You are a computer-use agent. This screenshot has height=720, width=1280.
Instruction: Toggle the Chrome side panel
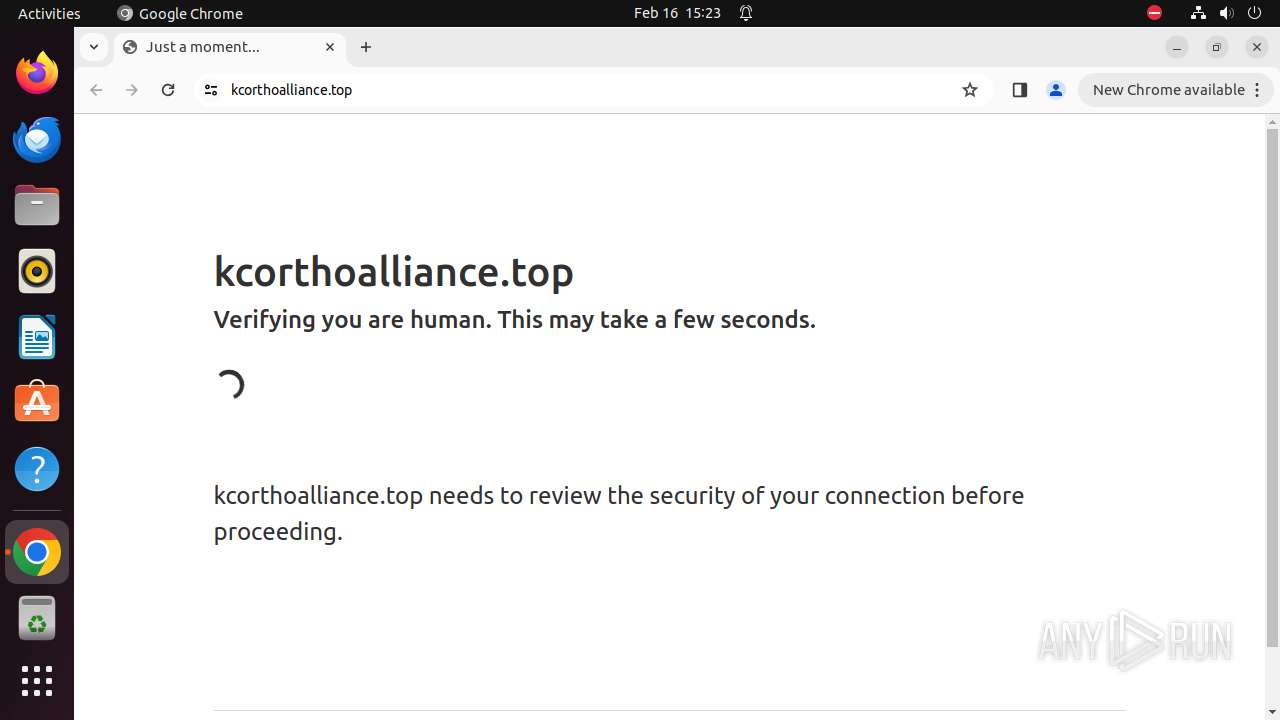click(1019, 90)
